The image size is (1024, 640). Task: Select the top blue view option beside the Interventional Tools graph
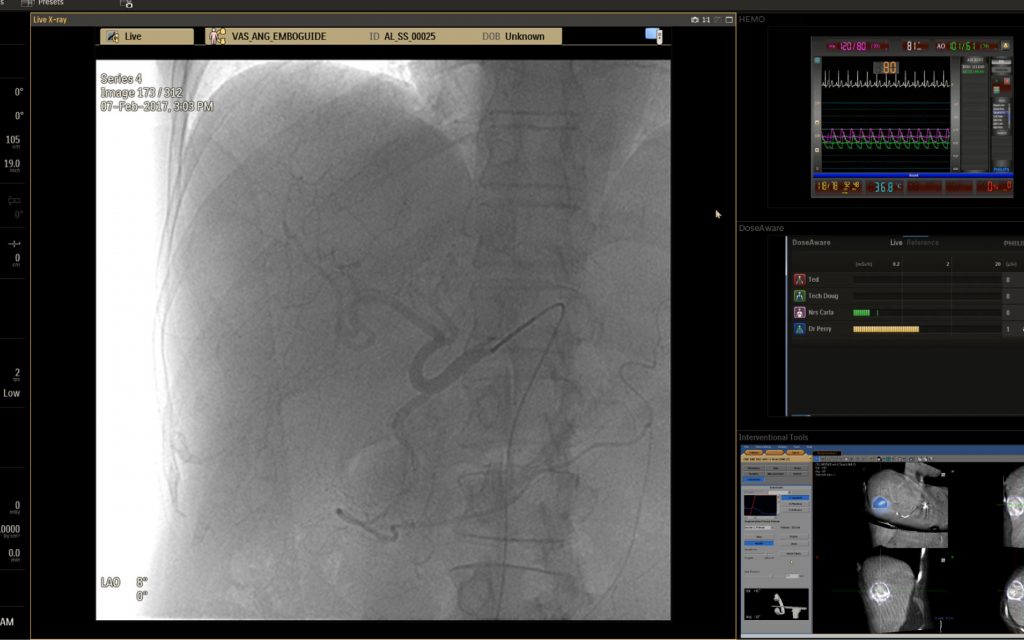coord(795,498)
